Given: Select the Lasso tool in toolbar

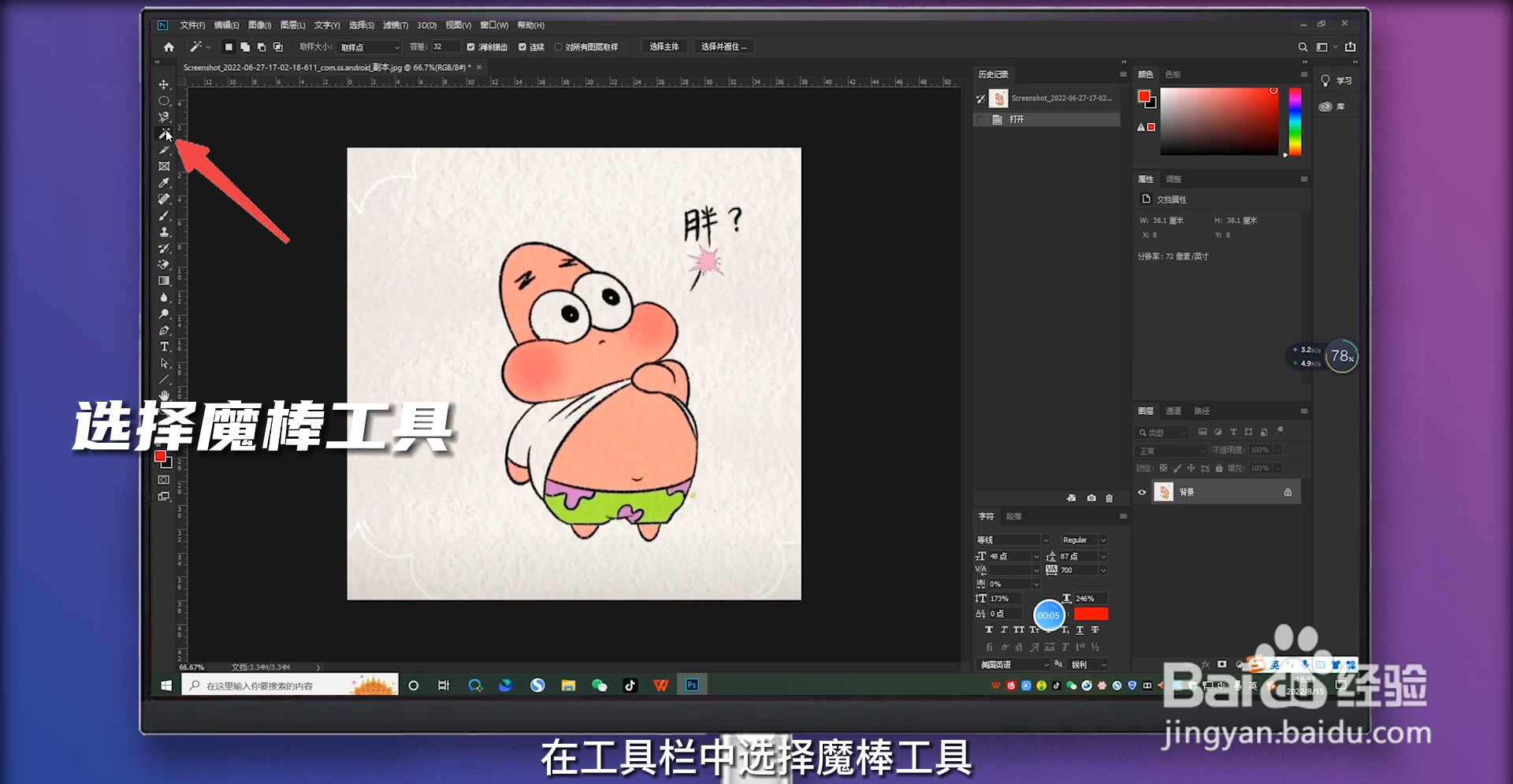Looking at the screenshot, I should point(164,117).
